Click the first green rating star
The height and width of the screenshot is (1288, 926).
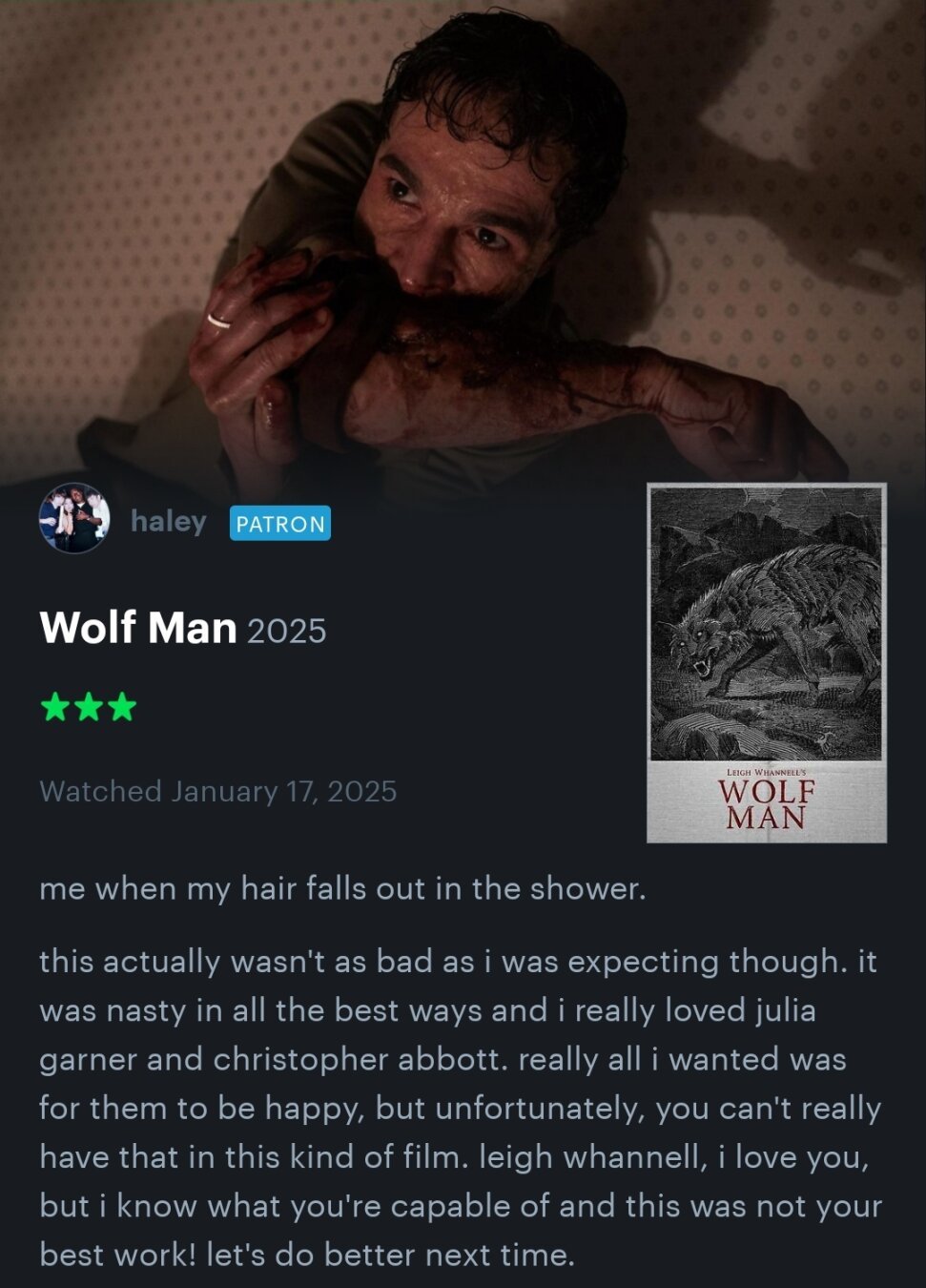(54, 708)
